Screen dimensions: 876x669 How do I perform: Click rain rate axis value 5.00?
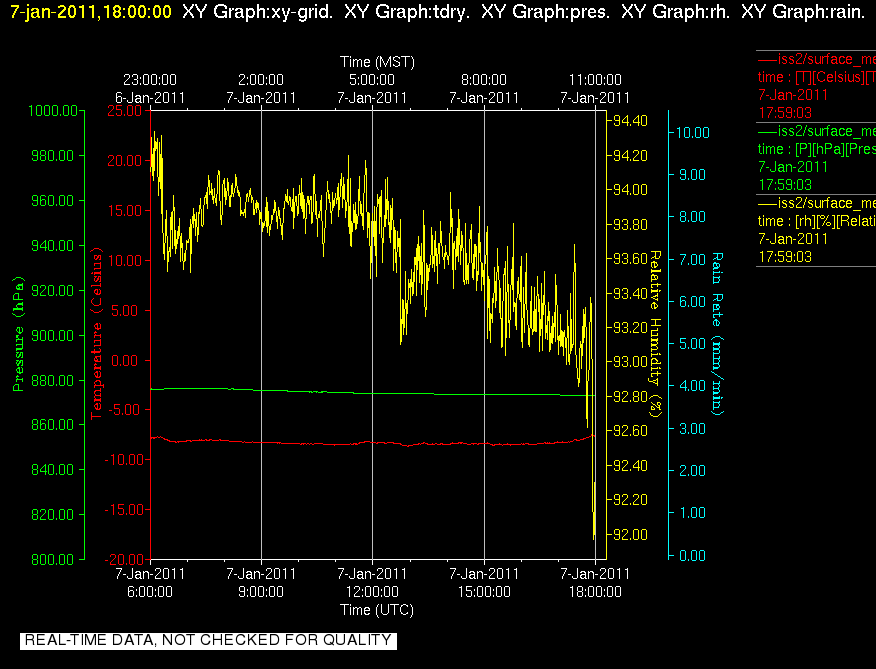[693, 344]
